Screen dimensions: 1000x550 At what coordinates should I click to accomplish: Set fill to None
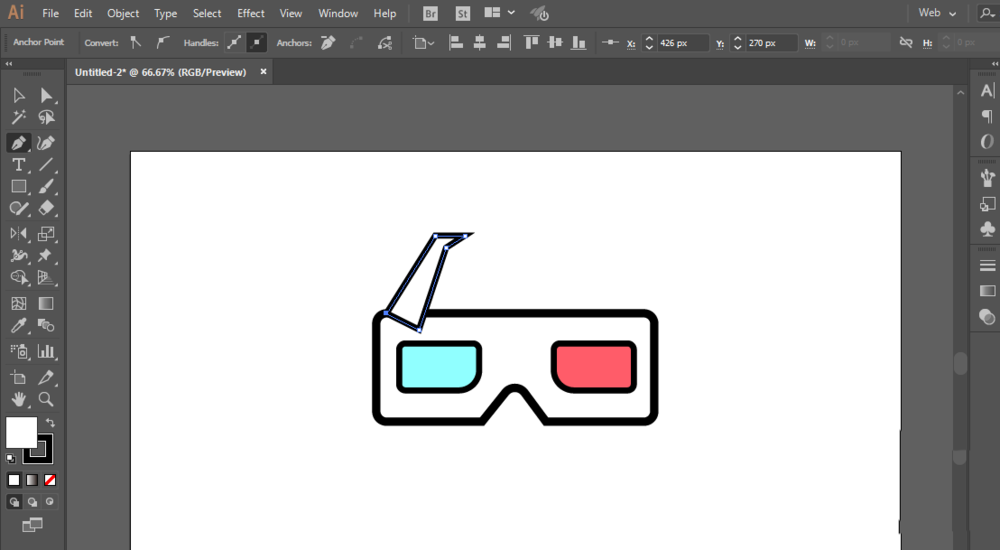click(50, 480)
